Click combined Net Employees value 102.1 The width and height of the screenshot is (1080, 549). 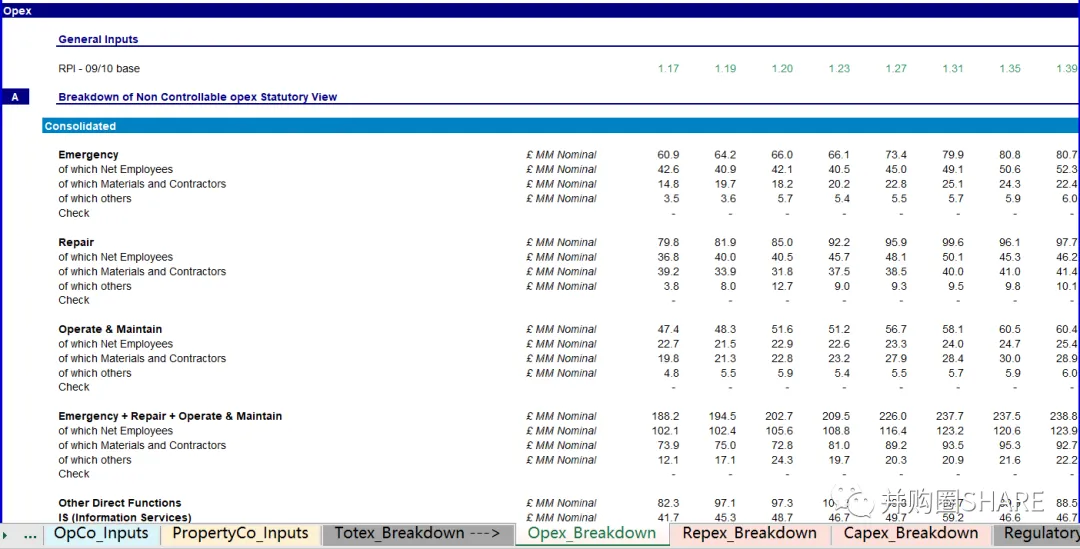click(665, 431)
